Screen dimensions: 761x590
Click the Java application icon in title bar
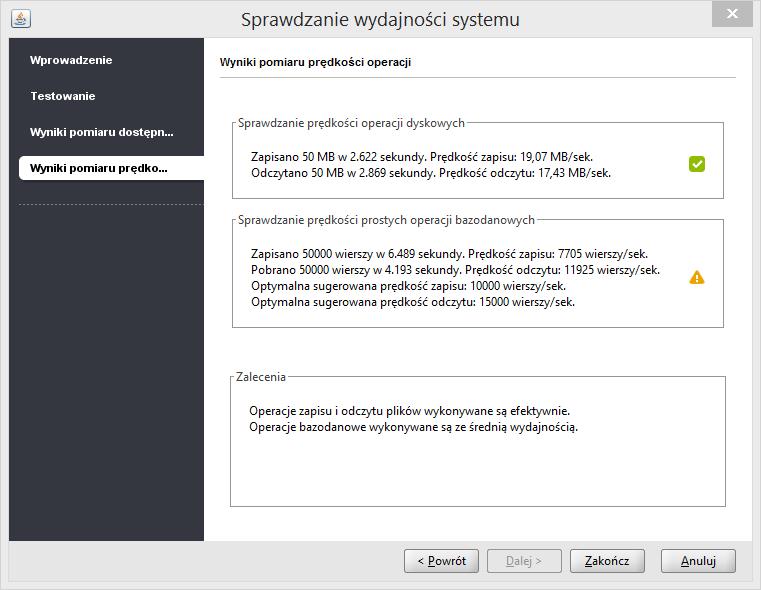click(21, 19)
